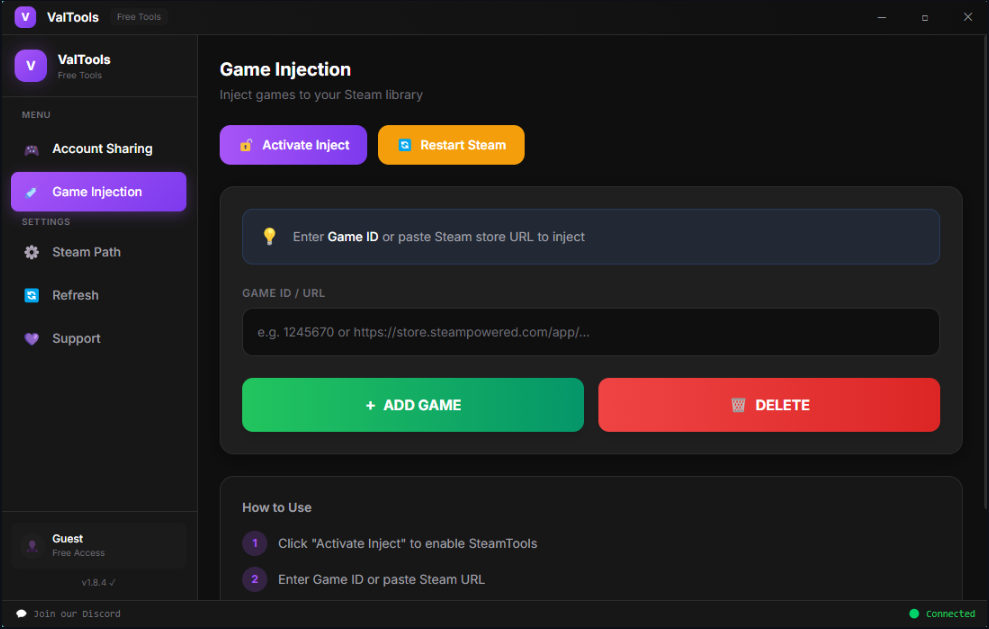Open Support via the heart icon
Viewport: 989px width, 629px height.
(x=32, y=338)
